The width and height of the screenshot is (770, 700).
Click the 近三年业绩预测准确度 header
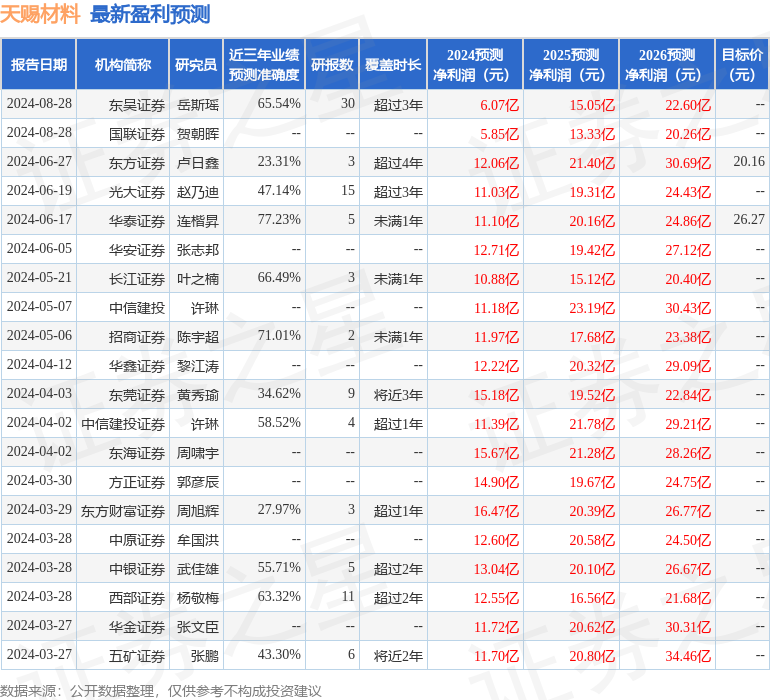point(264,64)
